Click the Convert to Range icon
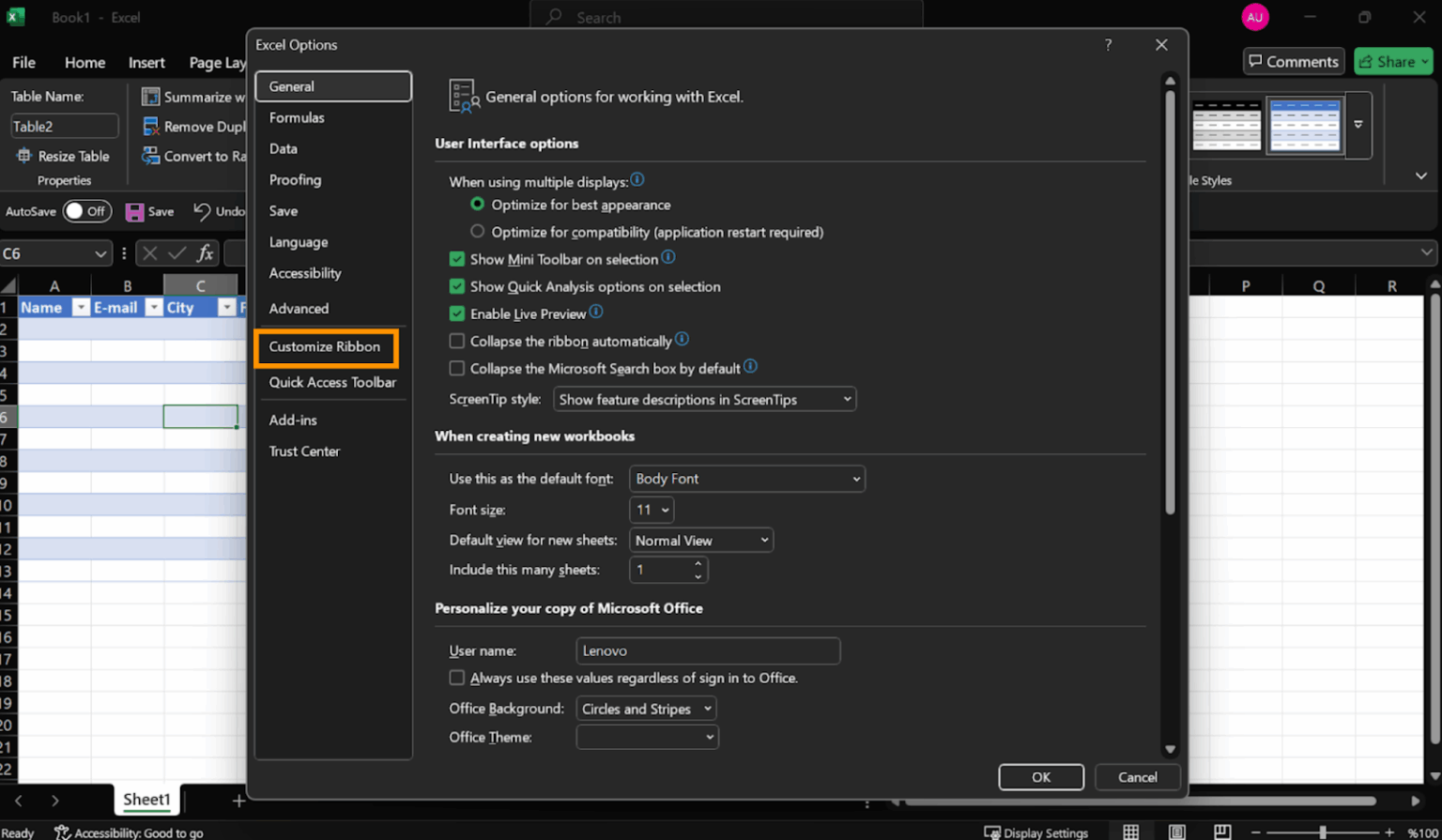The width and height of the screenshot is (1442, 840). click(151, 156)
